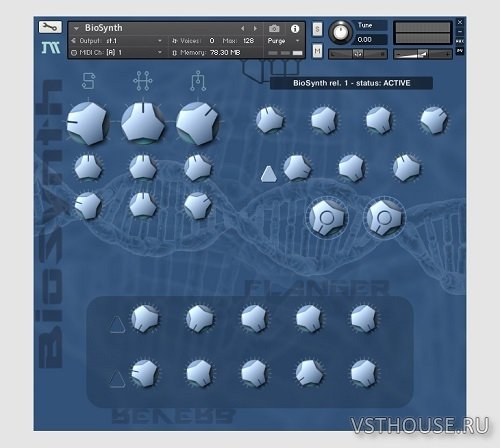Solo the instrument with the S button
Image resolution: width=500 pixels, height=448 pixels.
click(x=317, y=29)
